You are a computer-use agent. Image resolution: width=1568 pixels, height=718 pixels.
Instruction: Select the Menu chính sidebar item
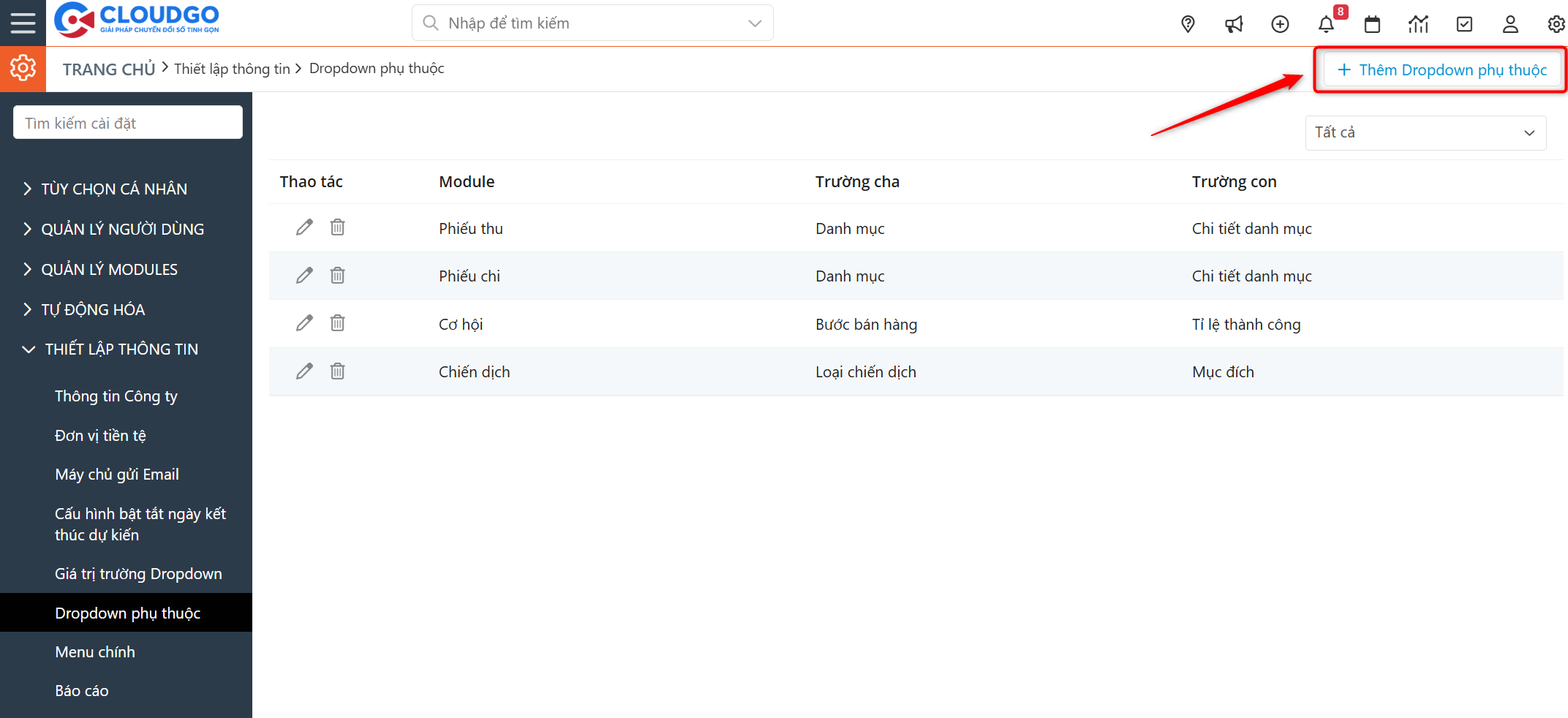click(x=95, y=652)
